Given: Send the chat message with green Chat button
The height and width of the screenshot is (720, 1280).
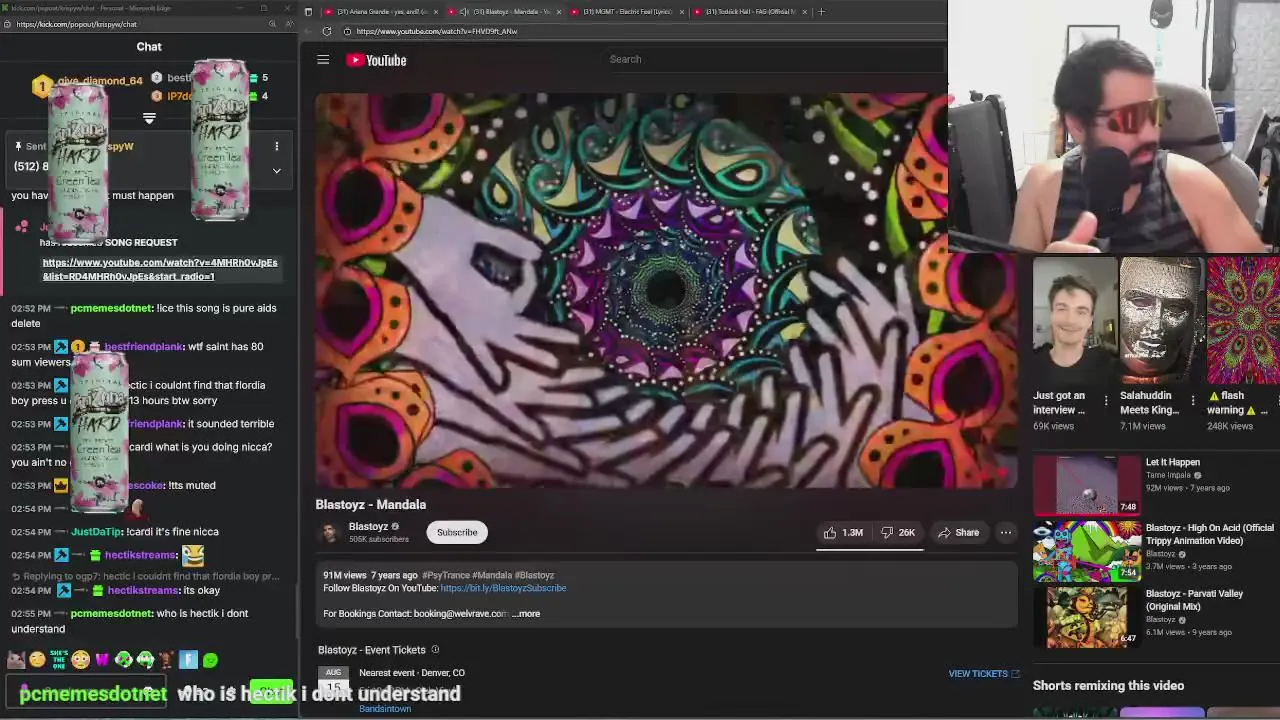Looking at the screenshot, I should pos(271,692).
